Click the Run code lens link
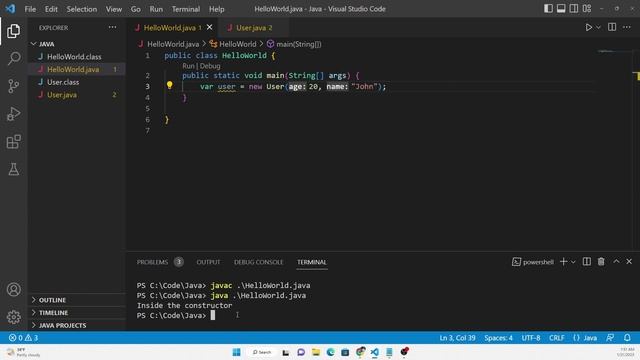This screenshot has height=360, width=640. 188,66
